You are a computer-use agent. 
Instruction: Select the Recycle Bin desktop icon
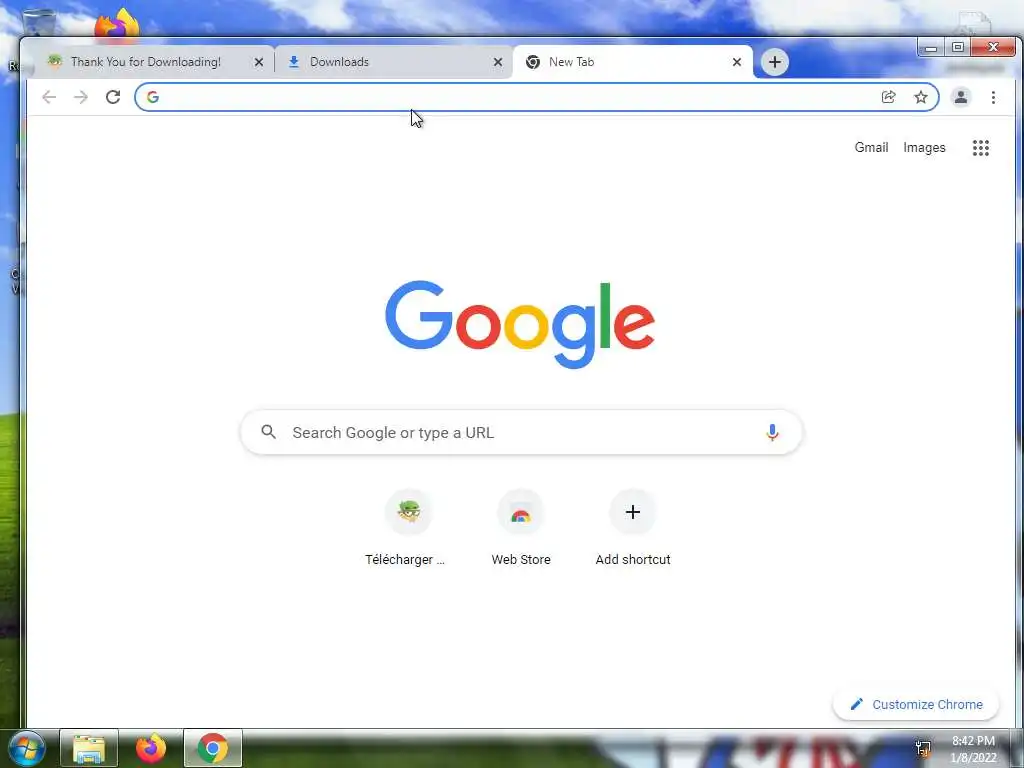click(39, 23)
